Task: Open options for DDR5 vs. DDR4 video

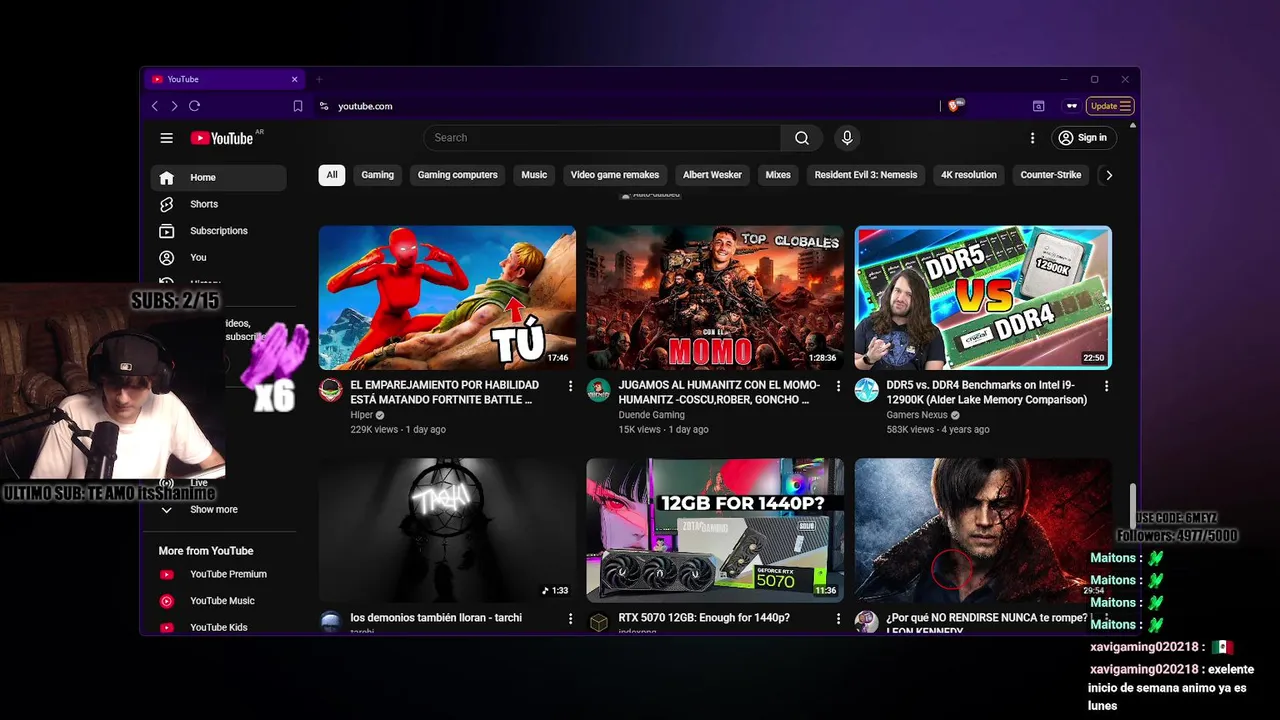Action: [1106, 386]
